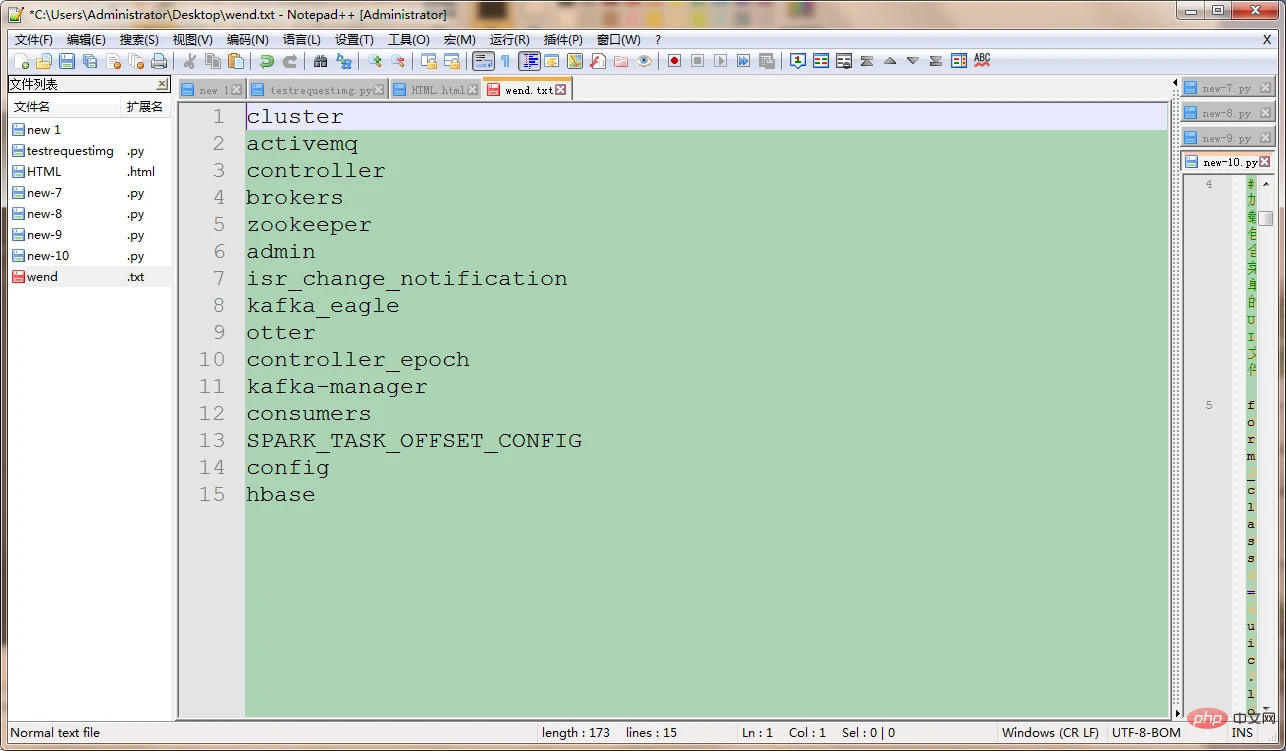The image size is (1286, 751).
Task: Toggle word wrap on the toolbar
Action: (x=482, y=61)
